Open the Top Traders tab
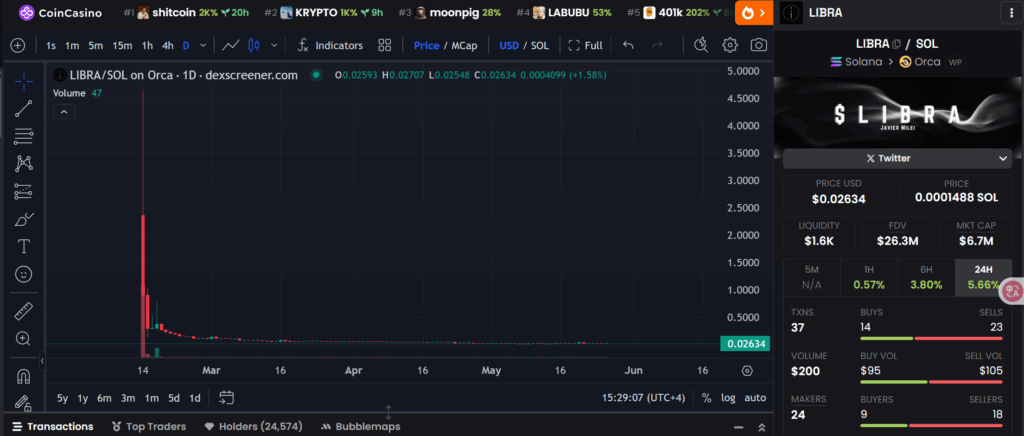The width and height of the screenshot is (1024, 436). point(149,426)
